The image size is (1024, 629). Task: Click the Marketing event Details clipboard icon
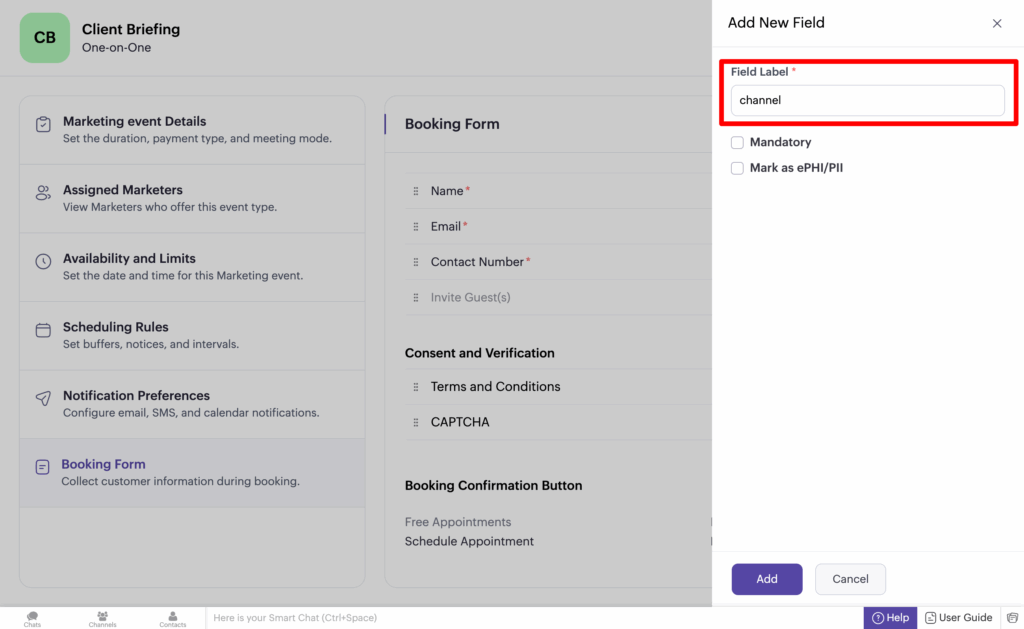(x=43, y=125)
